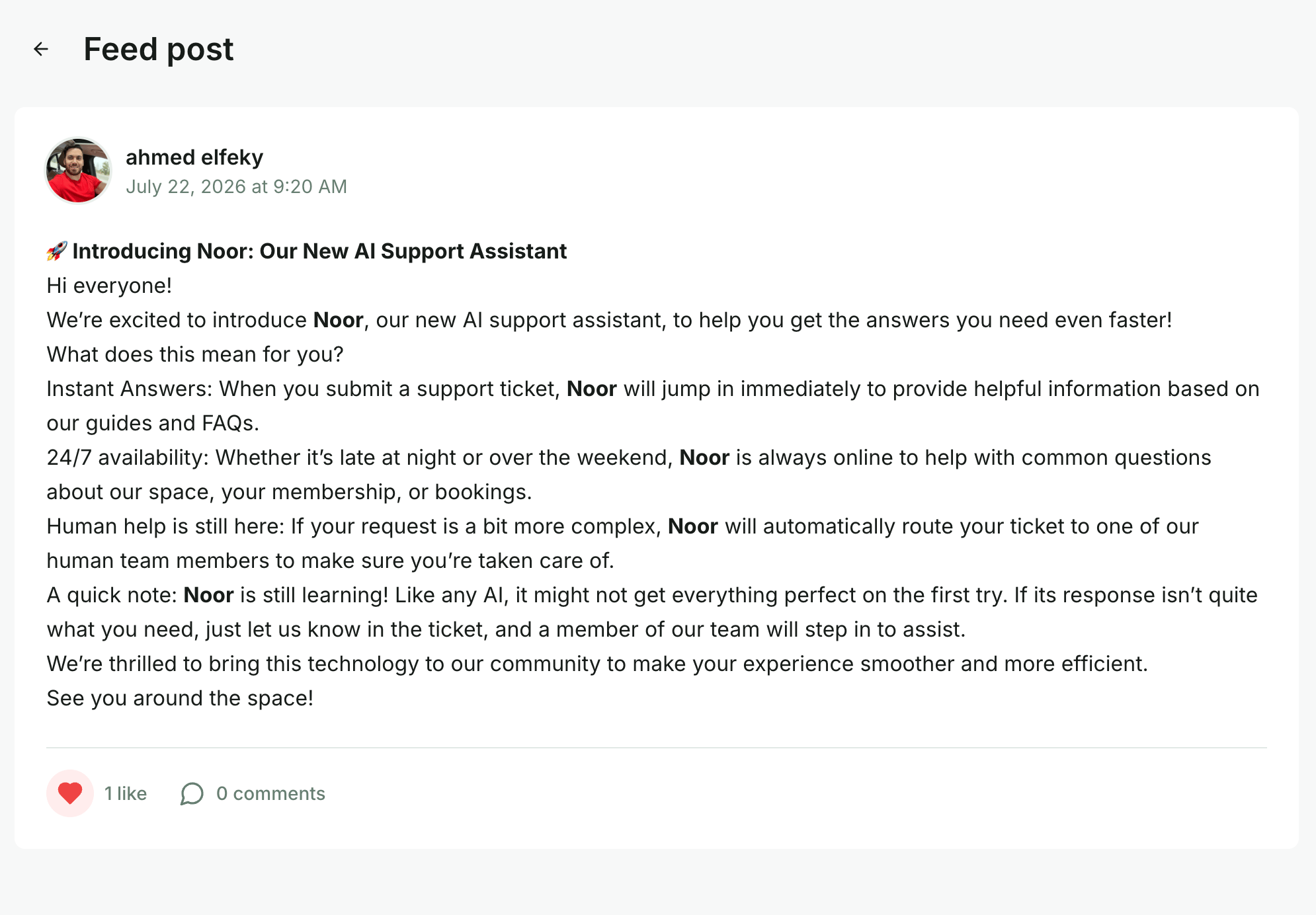This screenshot has height=915, width=1316.
Task: Click the 'Feed post' page heading
Action: tap(159, 49)
